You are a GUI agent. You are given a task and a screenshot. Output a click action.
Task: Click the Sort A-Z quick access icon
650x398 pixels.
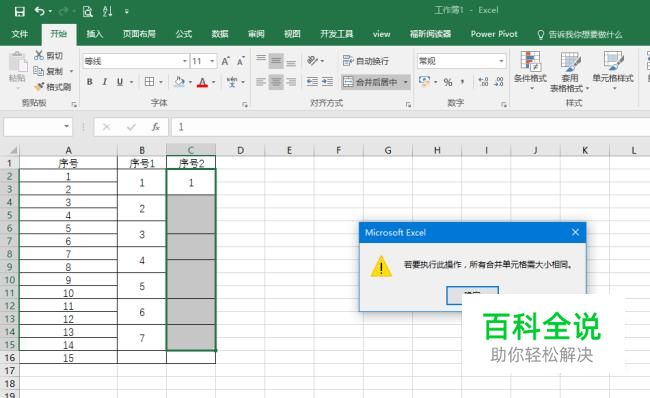point(107,11)
